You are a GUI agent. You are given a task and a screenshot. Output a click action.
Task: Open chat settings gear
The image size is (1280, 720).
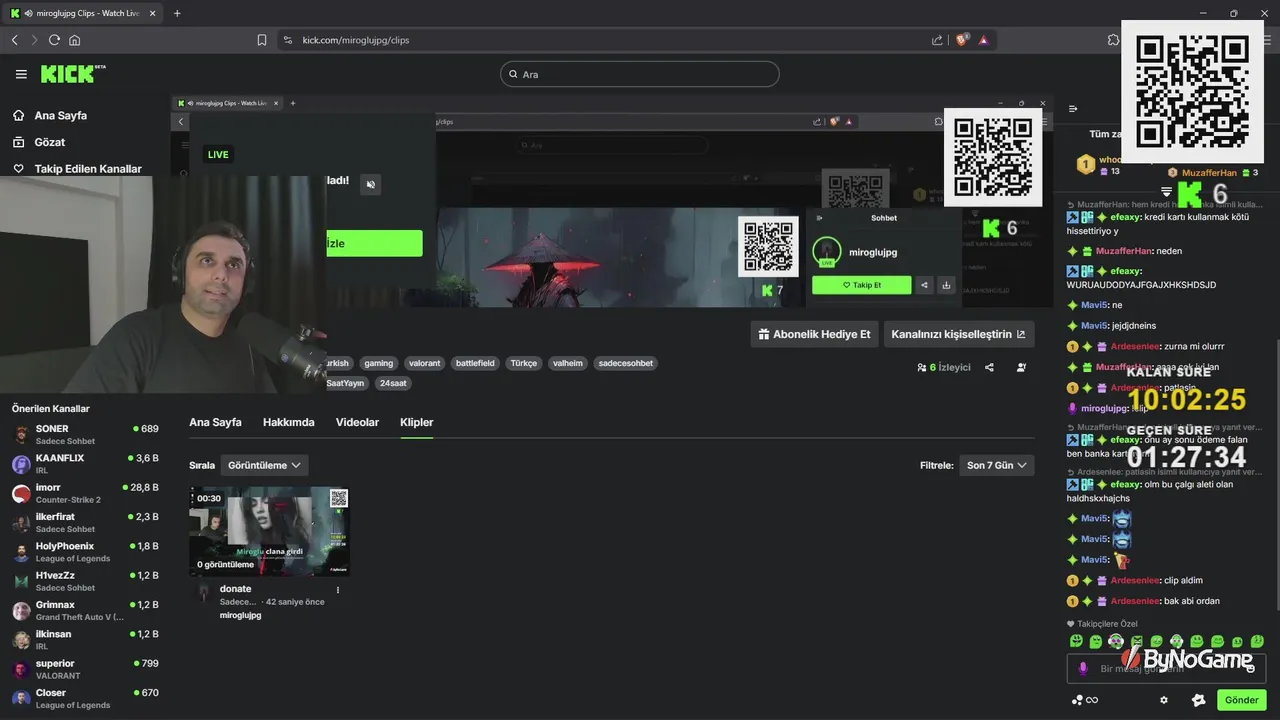[1163, 700]
